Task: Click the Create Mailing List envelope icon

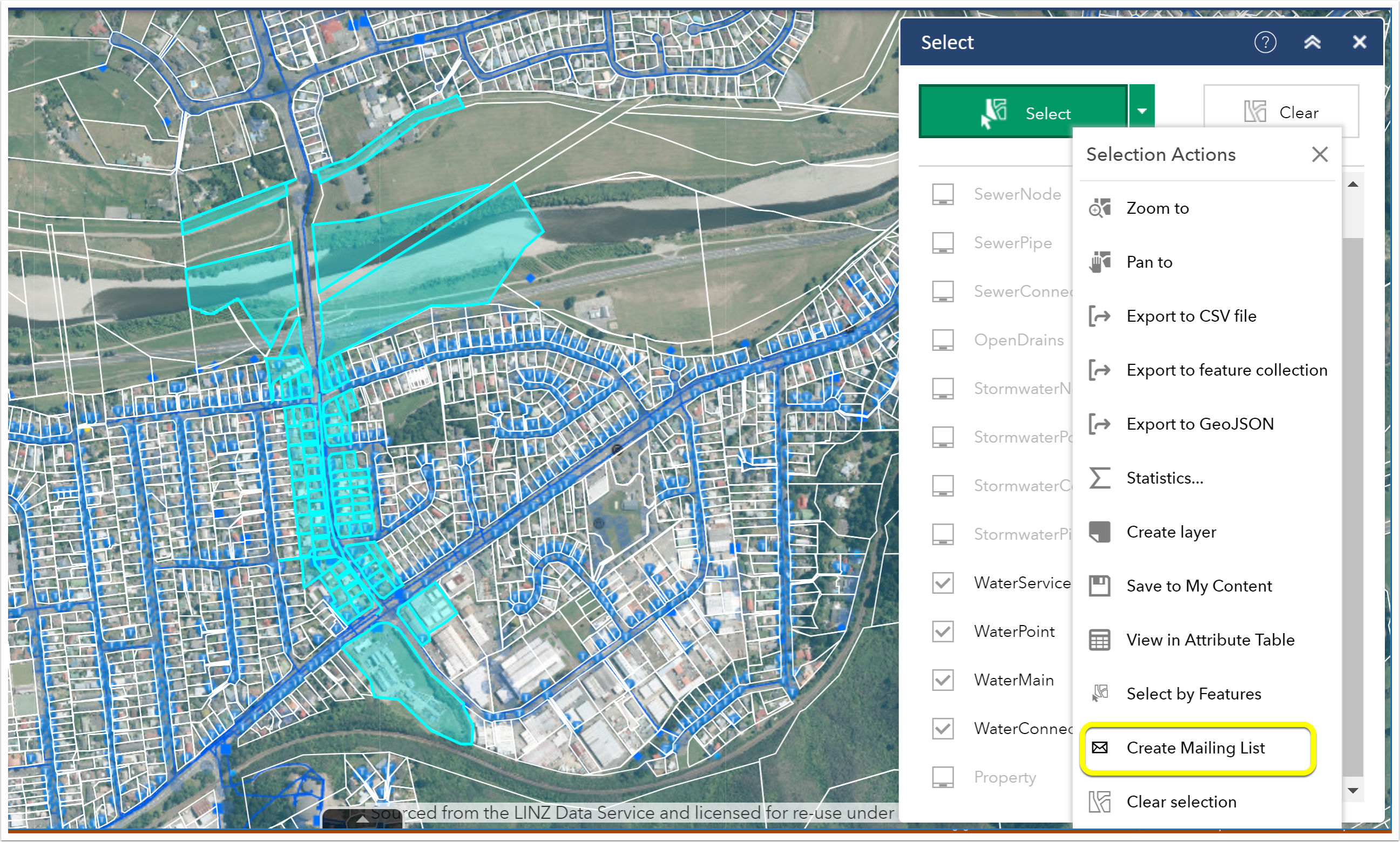Action: [1099, 748]
